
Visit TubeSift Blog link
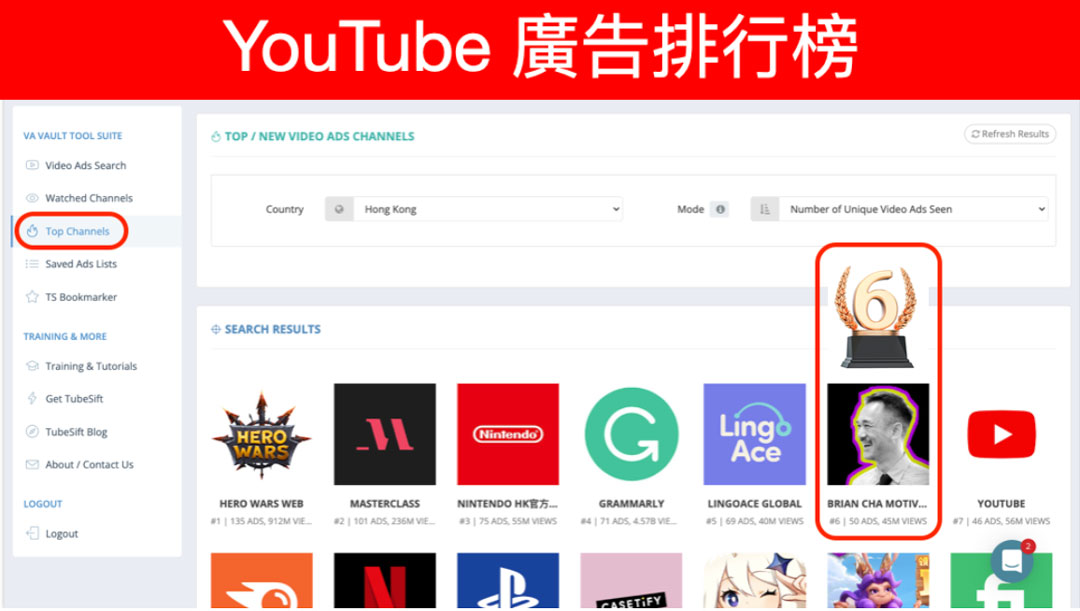pos(76,432)
